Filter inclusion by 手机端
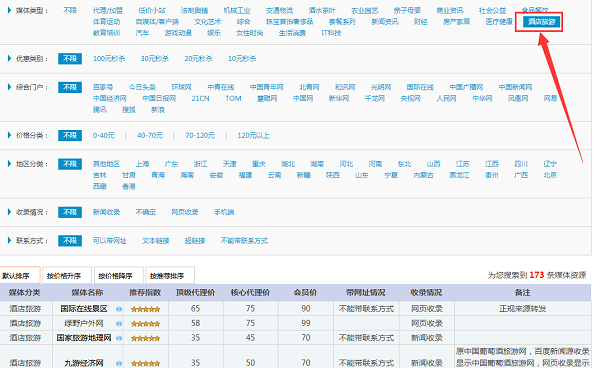Viewport: 600px width, 368px height. 224,212
